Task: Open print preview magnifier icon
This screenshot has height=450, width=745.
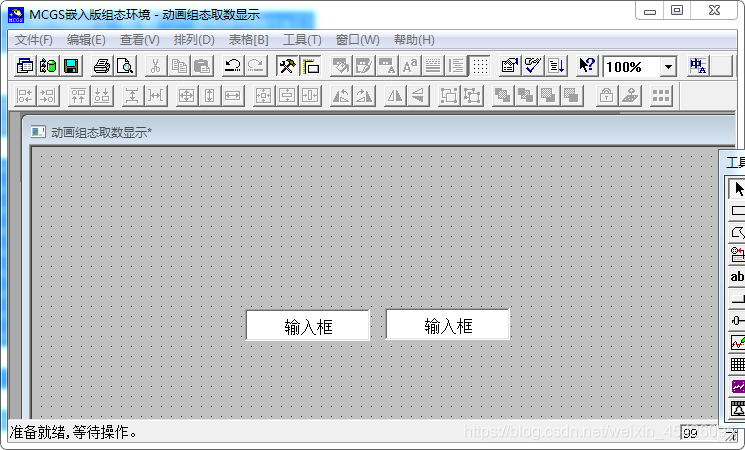Action: 125,66
